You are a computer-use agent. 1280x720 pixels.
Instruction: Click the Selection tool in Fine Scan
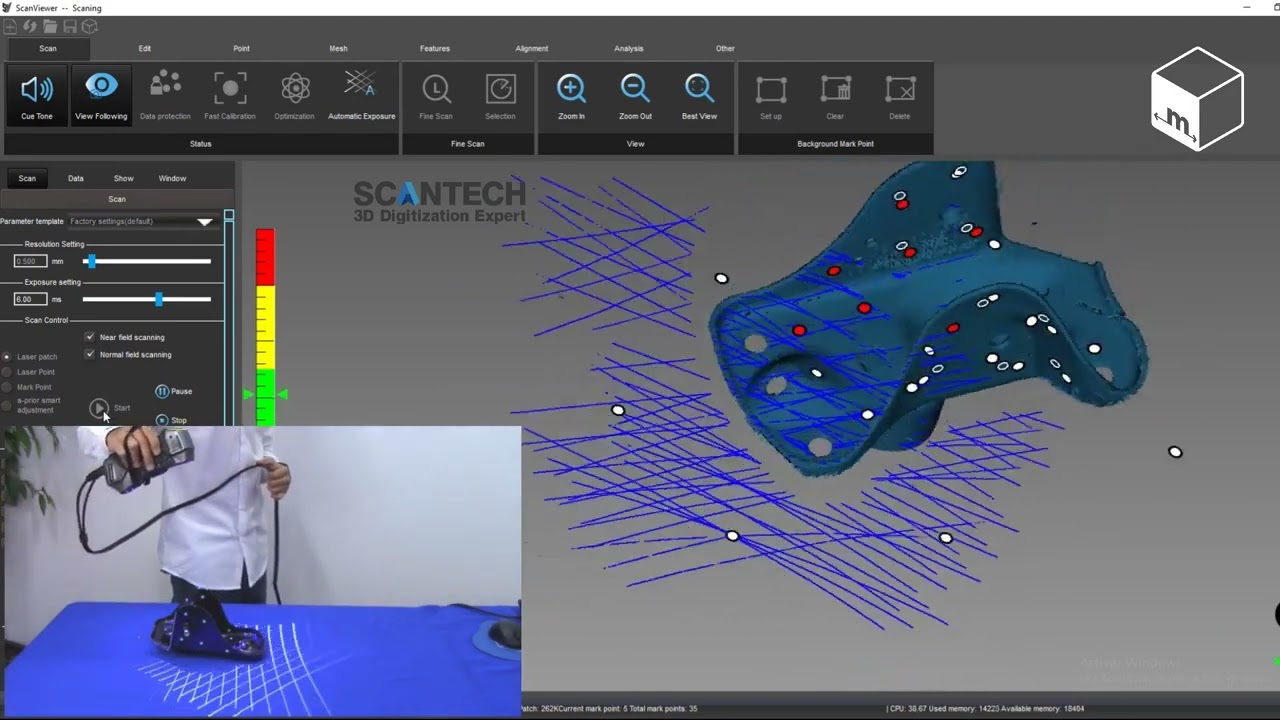point(500,96)
